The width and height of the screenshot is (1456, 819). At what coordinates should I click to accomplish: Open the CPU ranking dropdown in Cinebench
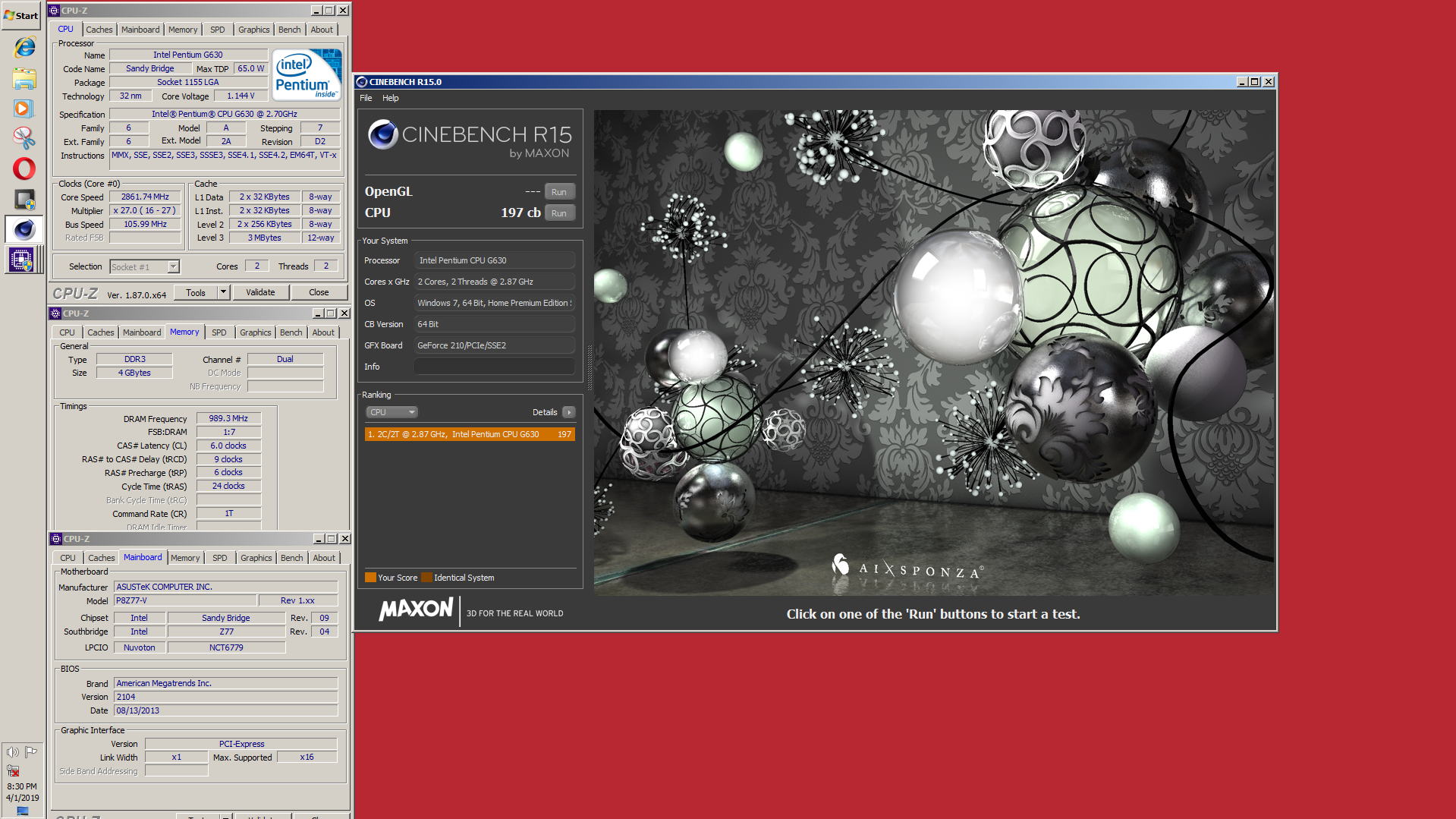(x=392, y=412)
